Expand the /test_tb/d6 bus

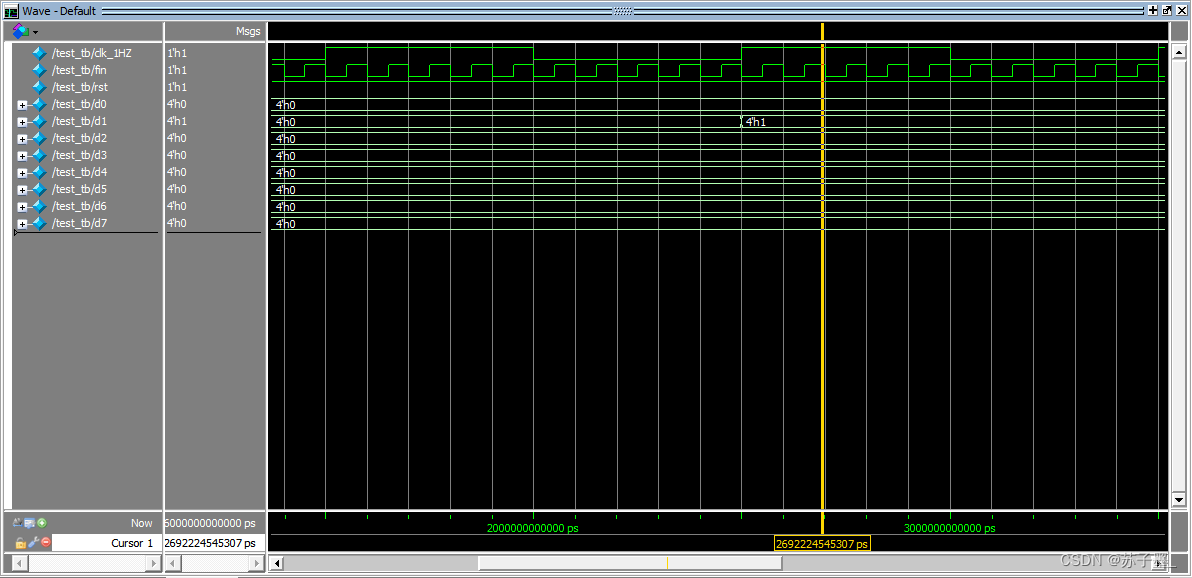pyautogui.click(x=22, y=207)
